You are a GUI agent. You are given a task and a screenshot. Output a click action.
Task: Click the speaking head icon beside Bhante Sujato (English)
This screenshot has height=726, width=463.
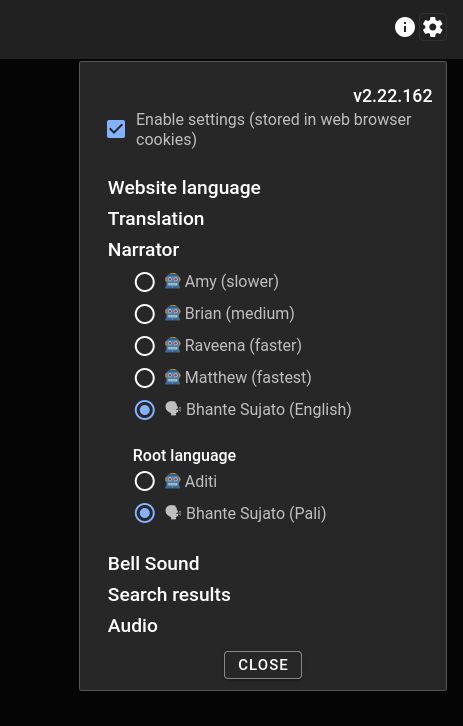click(173, 409)
